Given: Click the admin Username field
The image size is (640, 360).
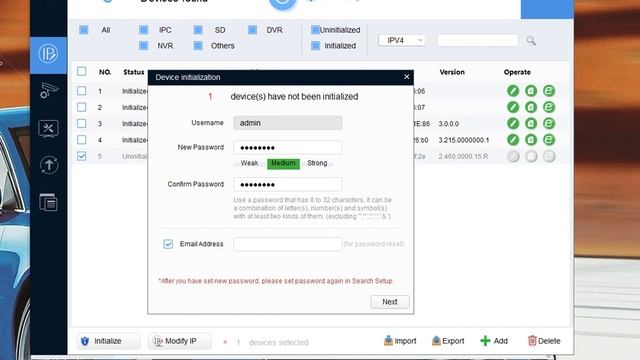Looking at the screenshot, I should [x=288, y=123].
